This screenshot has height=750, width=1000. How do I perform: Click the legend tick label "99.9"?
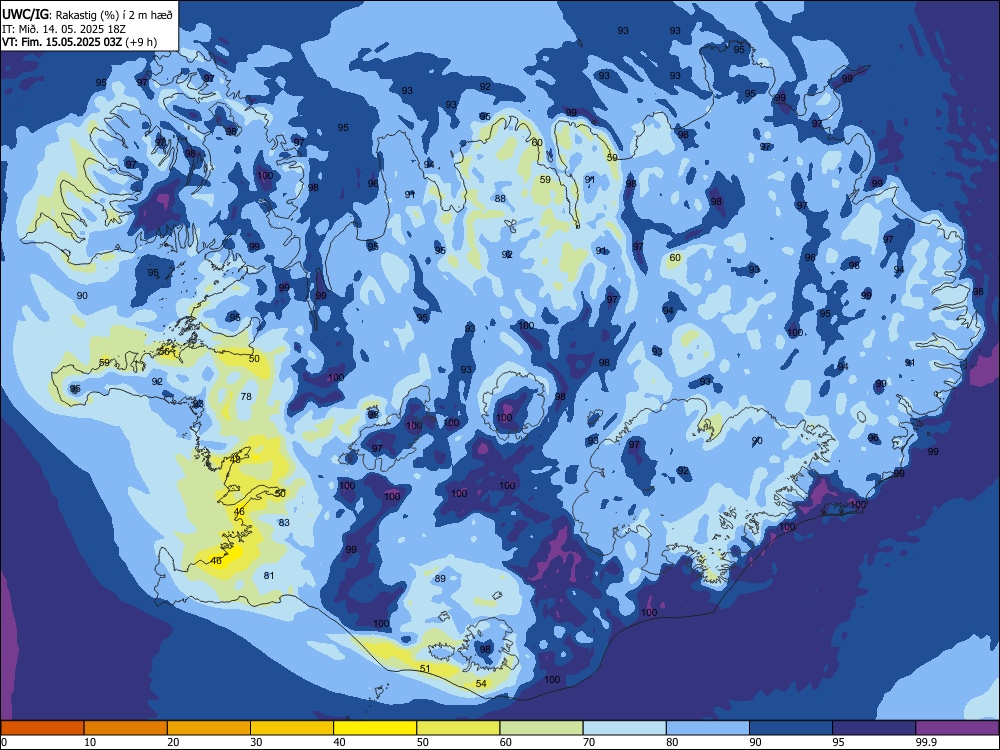pyautogui.click(x=926, y=742)
